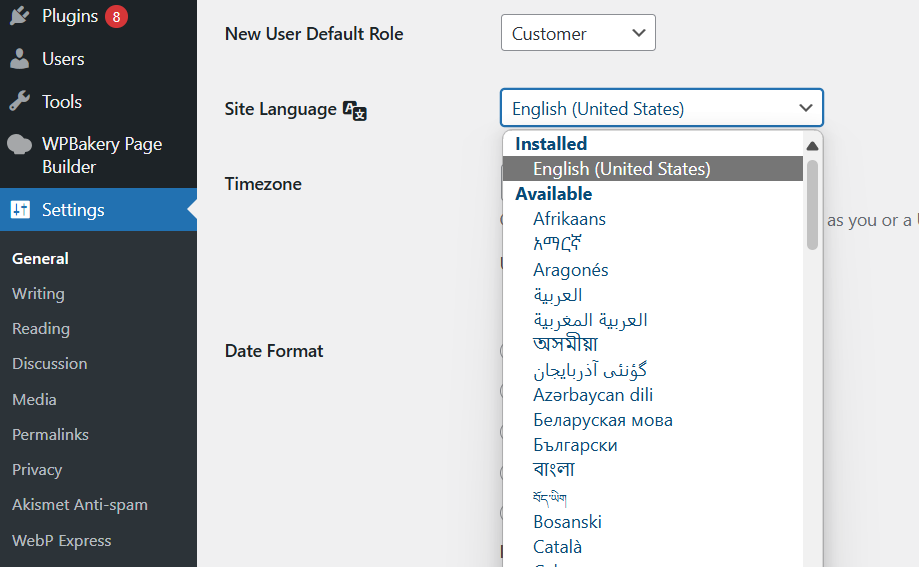Click the Settings sliders icon

[x=20, y=210]
